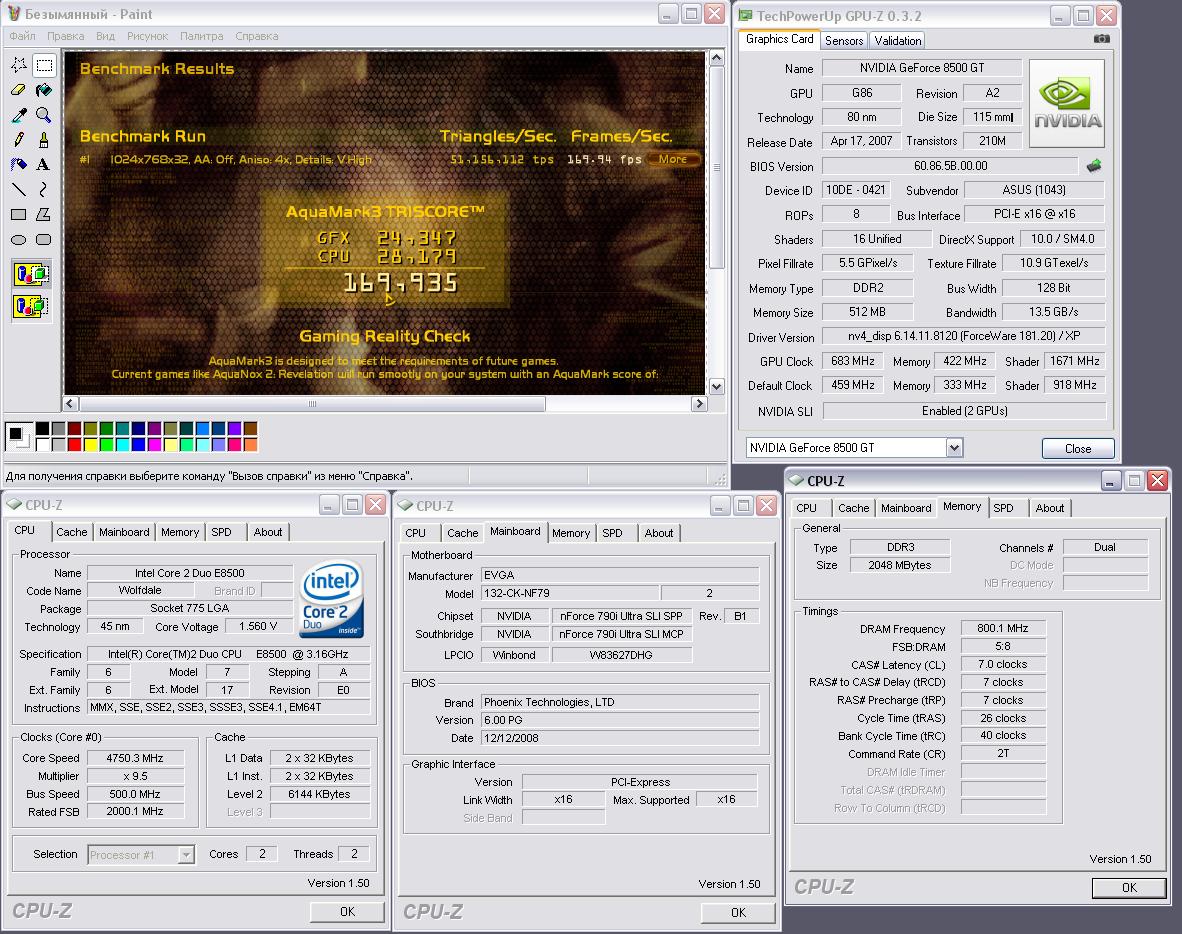Open the Палитра menu in Paint
1182x934 pixels.
(x=201, y=36)
